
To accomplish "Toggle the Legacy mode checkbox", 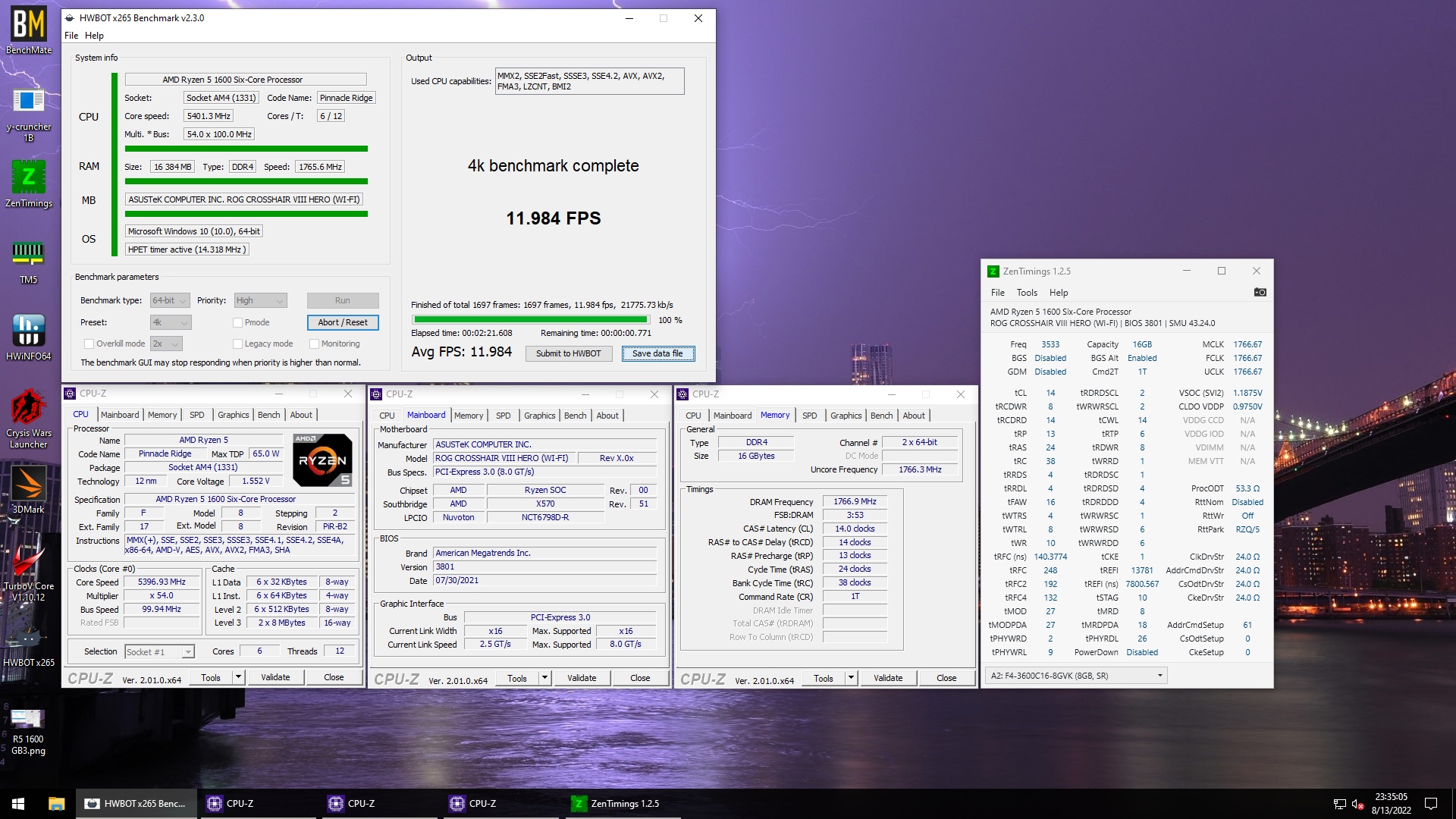I will click(x=237, y=344).
